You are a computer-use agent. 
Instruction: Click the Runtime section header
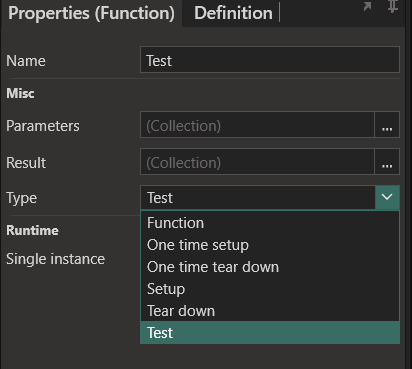[32, 230]
